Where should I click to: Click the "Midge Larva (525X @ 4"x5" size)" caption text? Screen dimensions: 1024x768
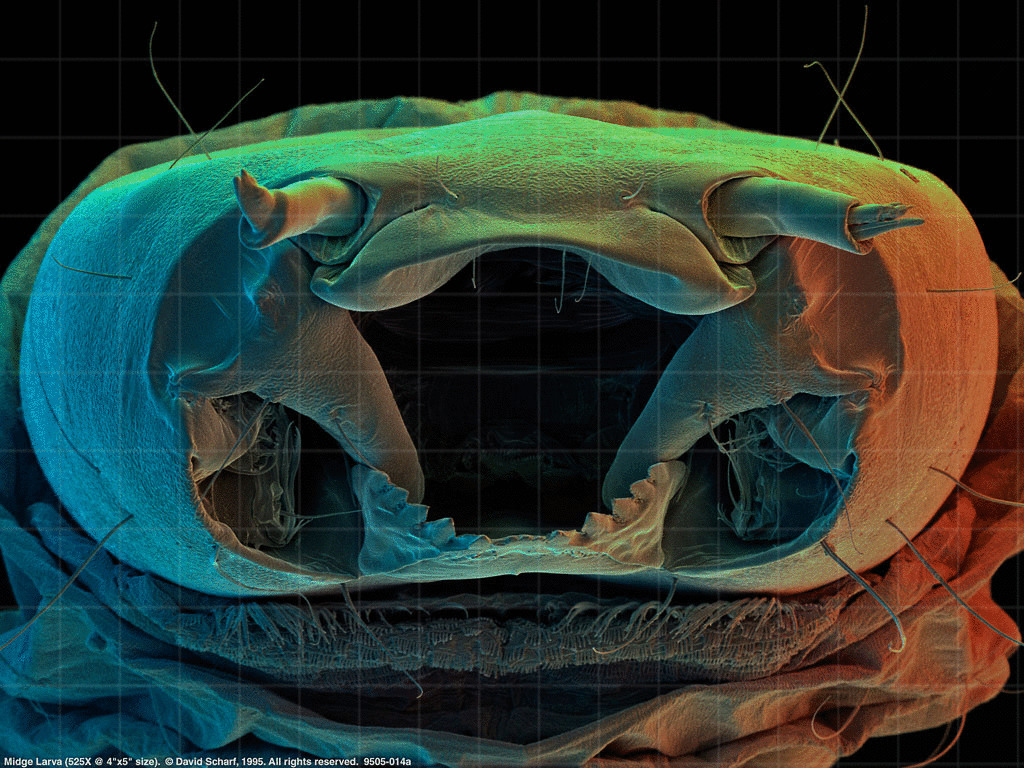(82, 762)
